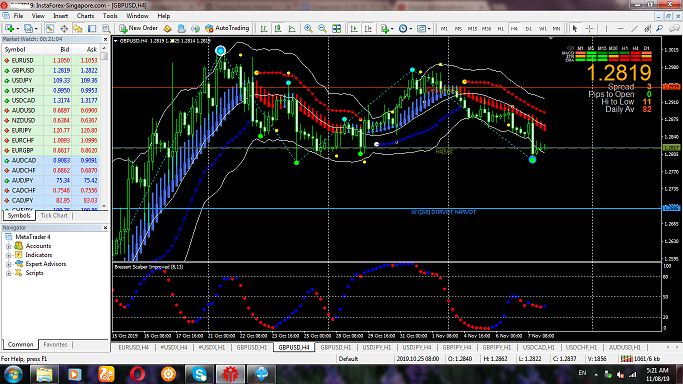Switch to M1 timeframe
Screen dimensions: 683x384
tap(444, 29)
